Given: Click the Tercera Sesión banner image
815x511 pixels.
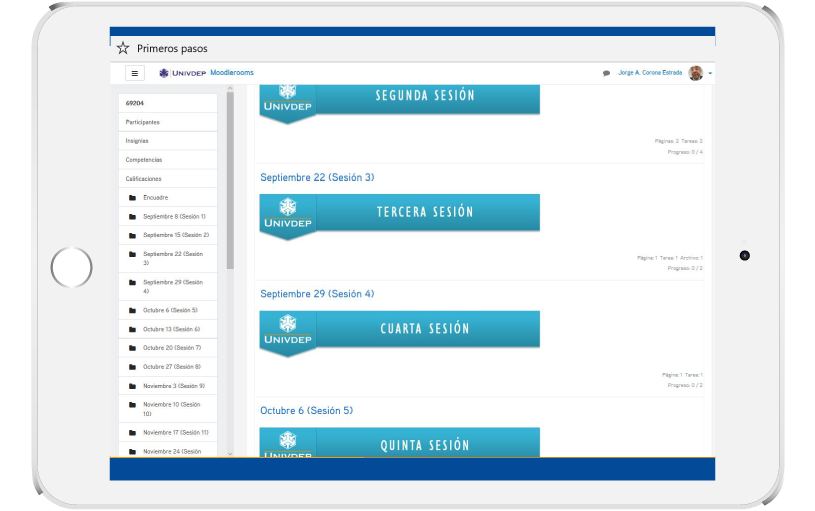Looking at the screenshot, I should tap(399, 217).
